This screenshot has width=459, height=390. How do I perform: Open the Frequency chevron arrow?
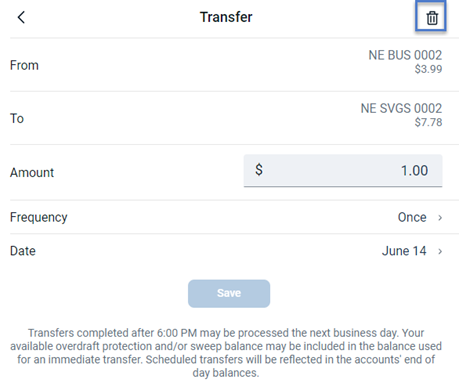pyautogui.click(x=440, y=218)
